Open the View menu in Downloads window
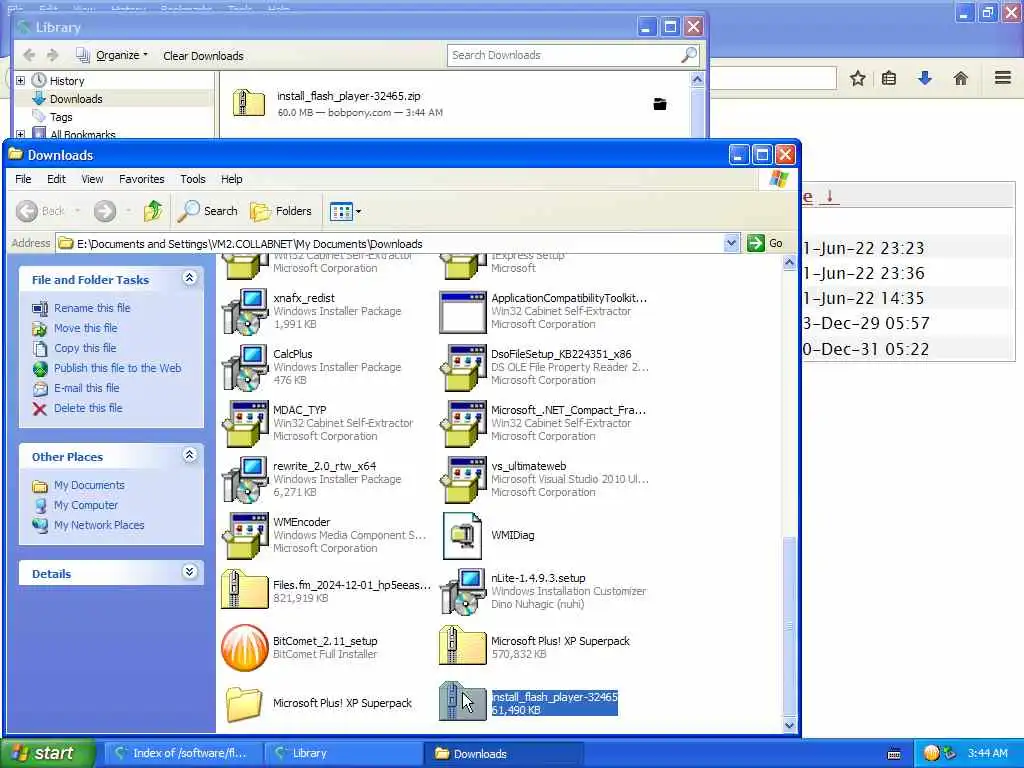The width and height of the screenshot is (1024, 768). click(x=92, y=179)
